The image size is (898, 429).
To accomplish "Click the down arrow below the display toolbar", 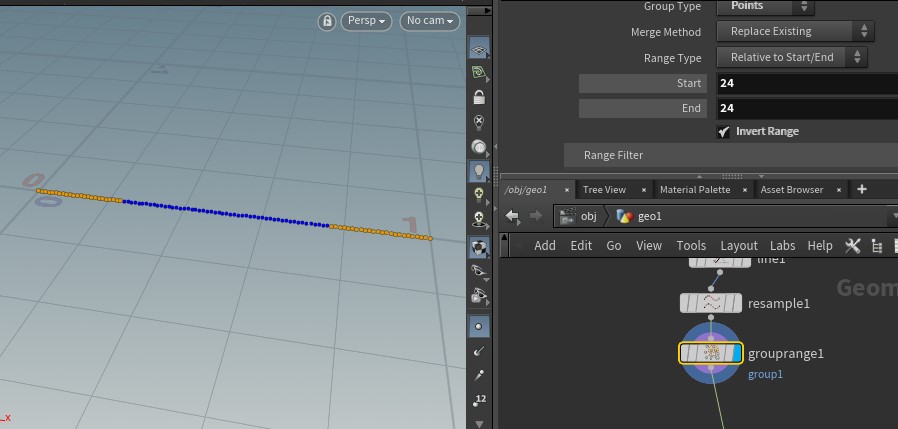I will pyautogui.click(x=479, y=423).
